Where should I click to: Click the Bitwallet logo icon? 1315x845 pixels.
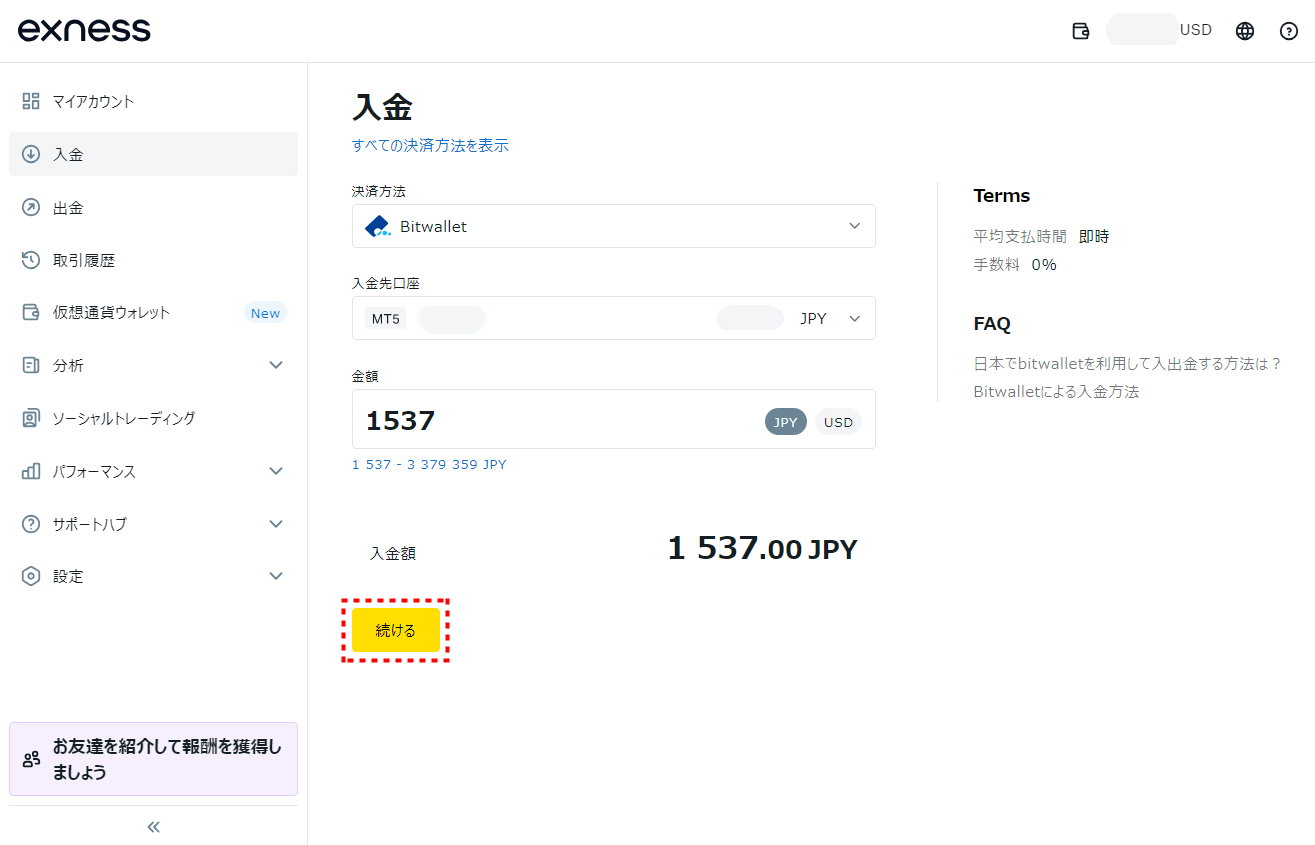(378, 226)
